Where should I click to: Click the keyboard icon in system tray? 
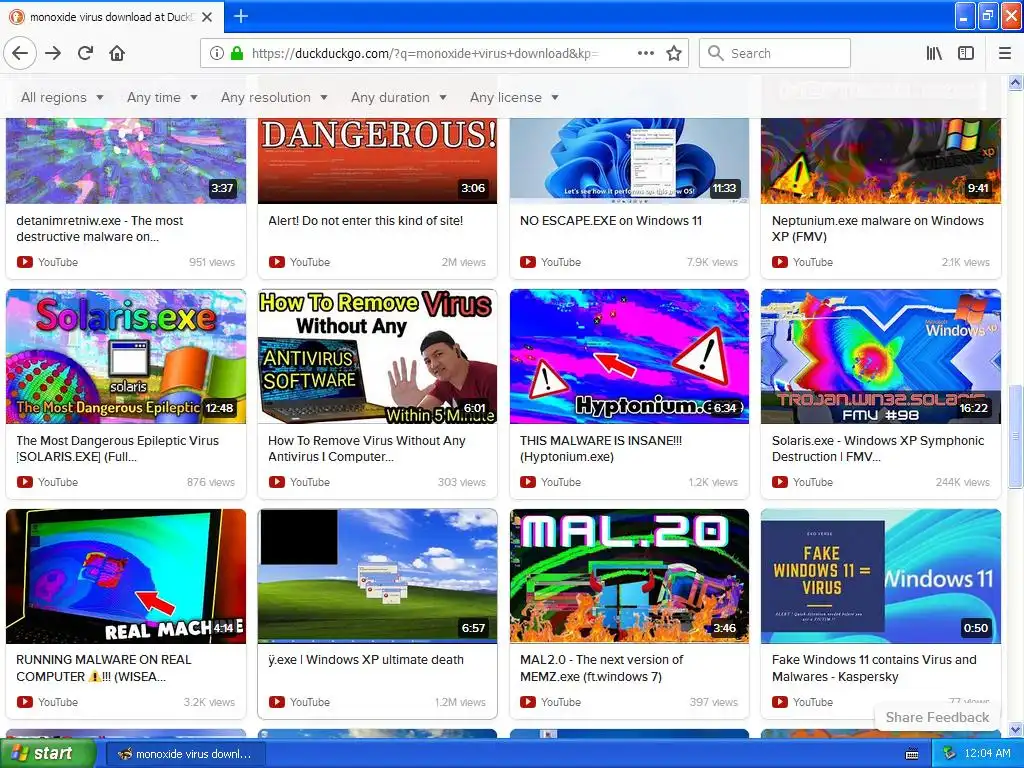click(x=912, y=754)
